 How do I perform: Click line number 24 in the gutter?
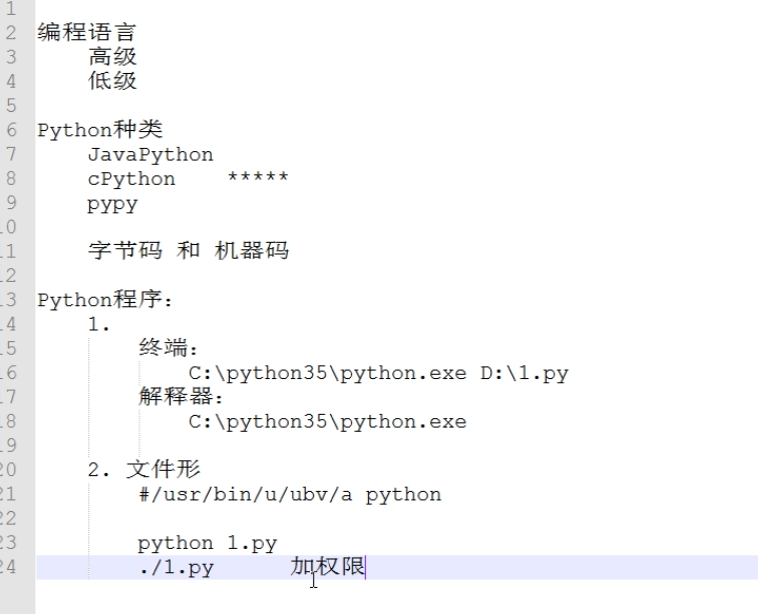10,568
